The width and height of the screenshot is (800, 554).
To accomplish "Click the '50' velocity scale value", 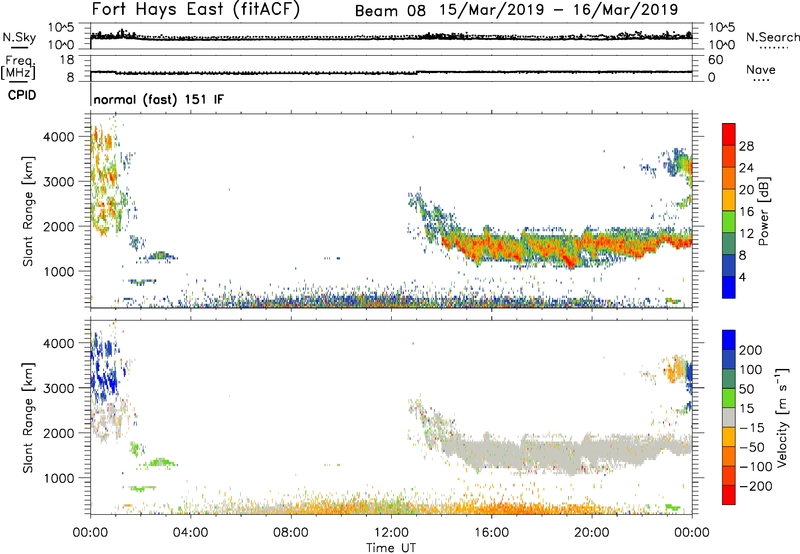I will click(746, 389).
